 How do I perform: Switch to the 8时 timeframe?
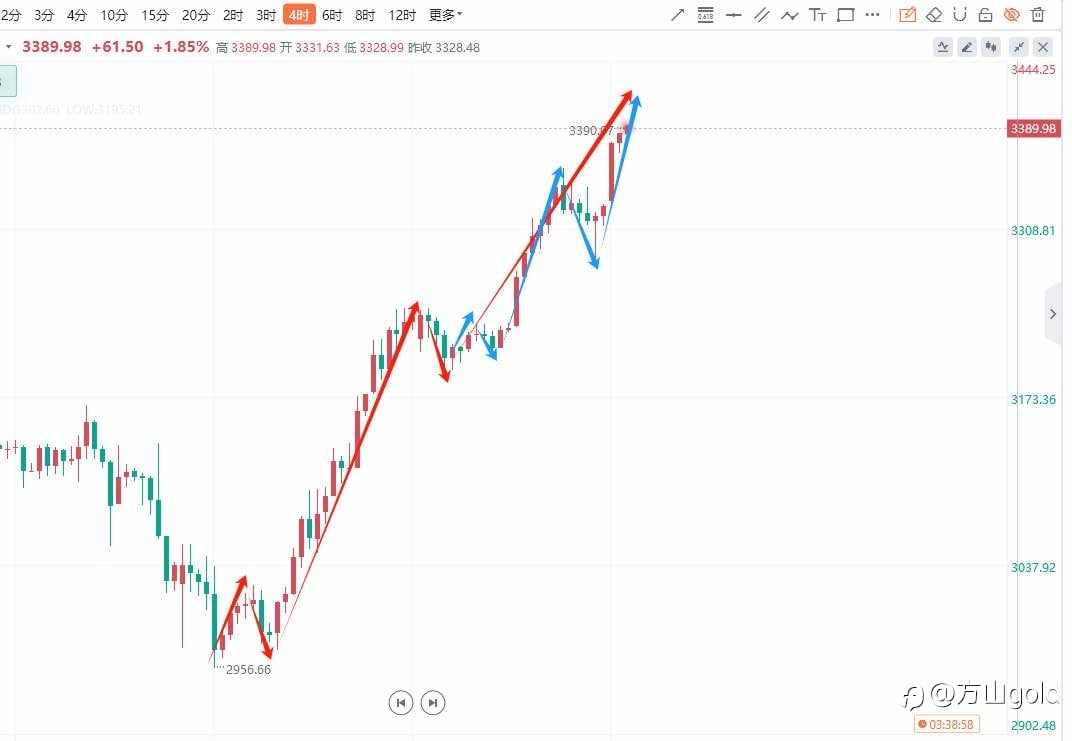pyautogui.click(x=365, y=14)
